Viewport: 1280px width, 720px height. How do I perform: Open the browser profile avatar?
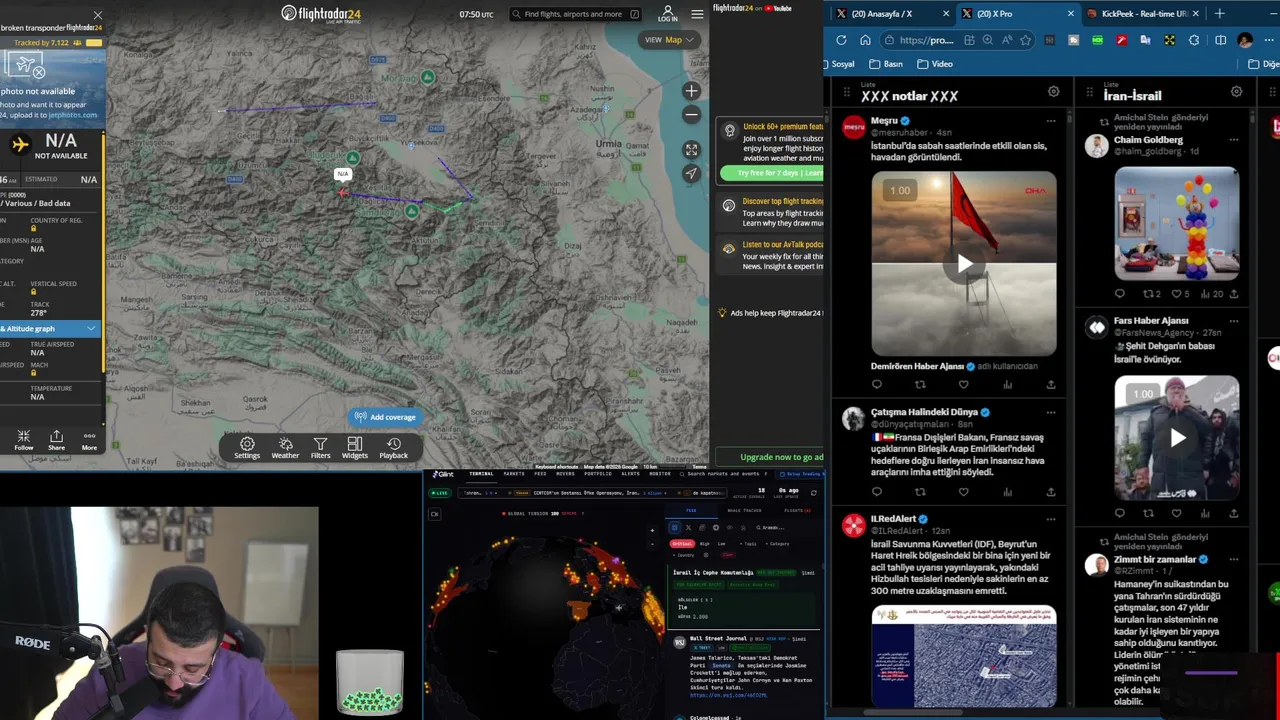(x=1245, y=40)
